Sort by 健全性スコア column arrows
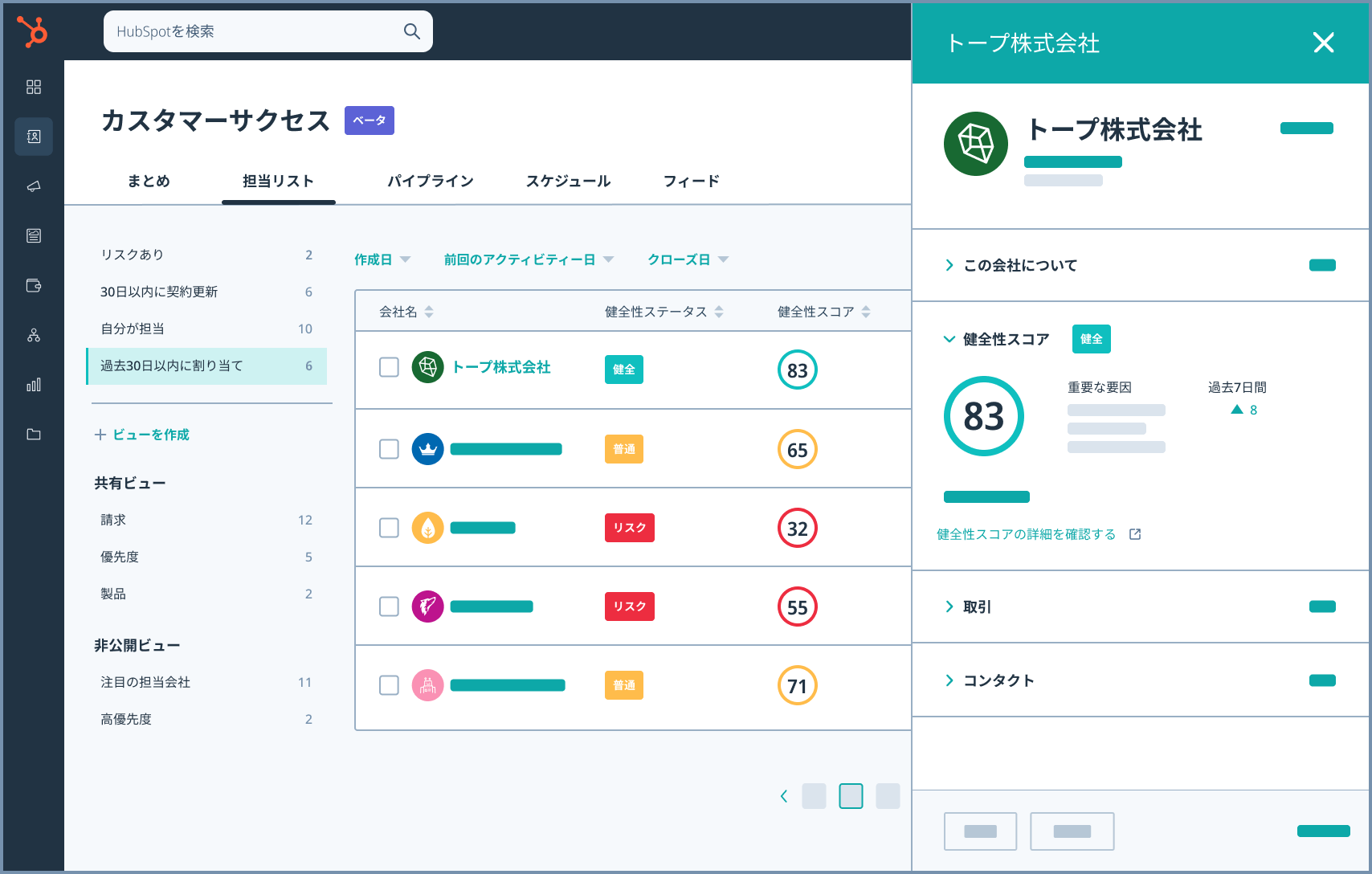The width and height of the screenshot is (1372, 874). 866,312
